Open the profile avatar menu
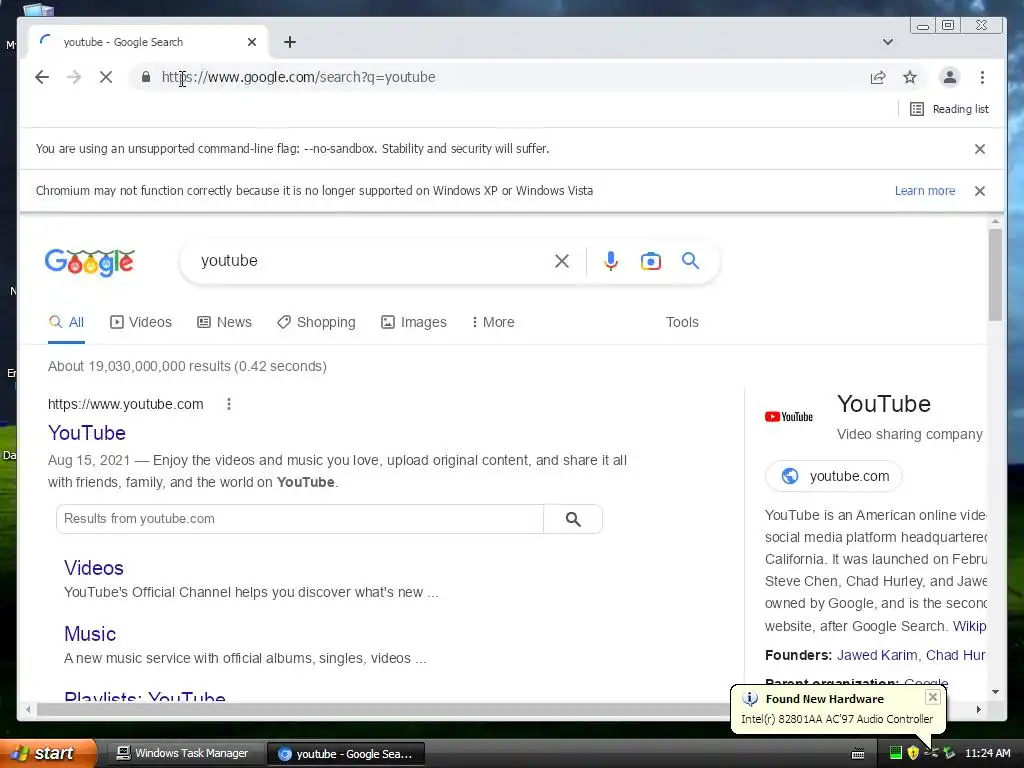The image size is (1024, 768). pos(950,77)
